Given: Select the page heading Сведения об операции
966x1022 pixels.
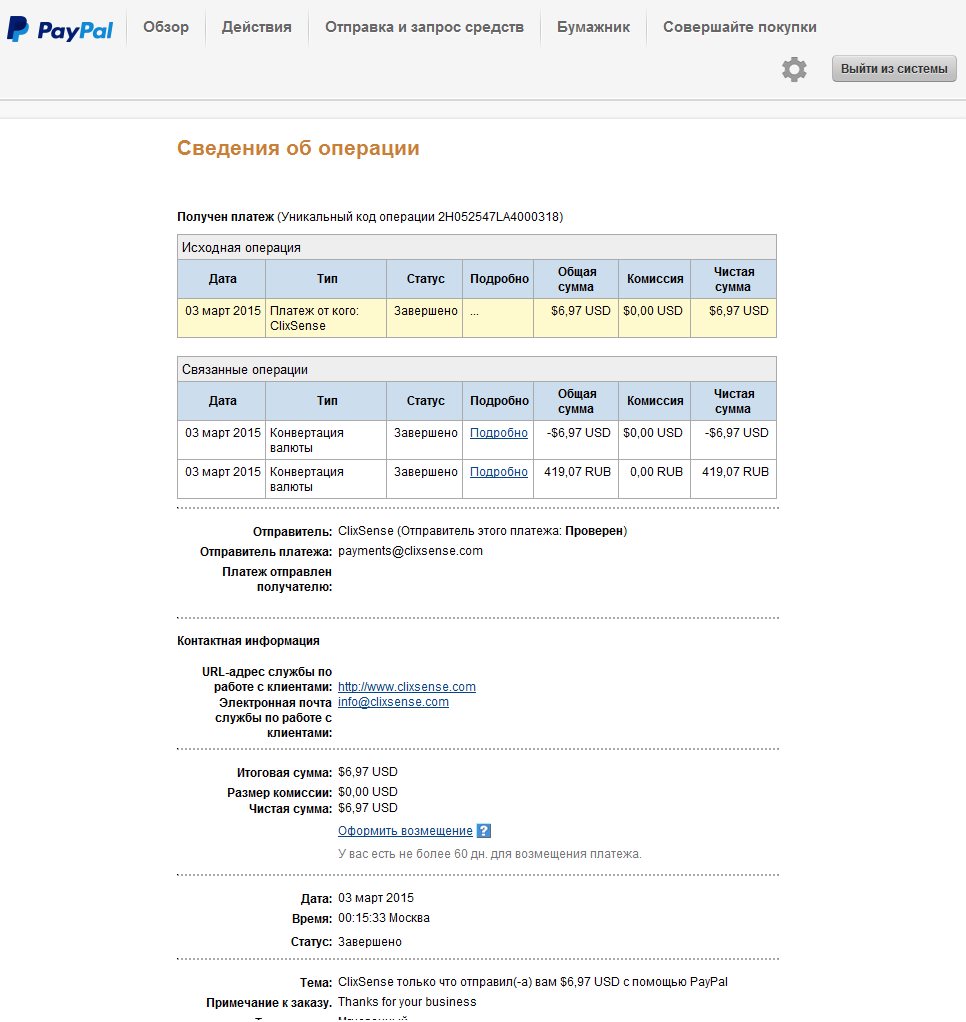Looking at the screenshot, I should 298,148.
